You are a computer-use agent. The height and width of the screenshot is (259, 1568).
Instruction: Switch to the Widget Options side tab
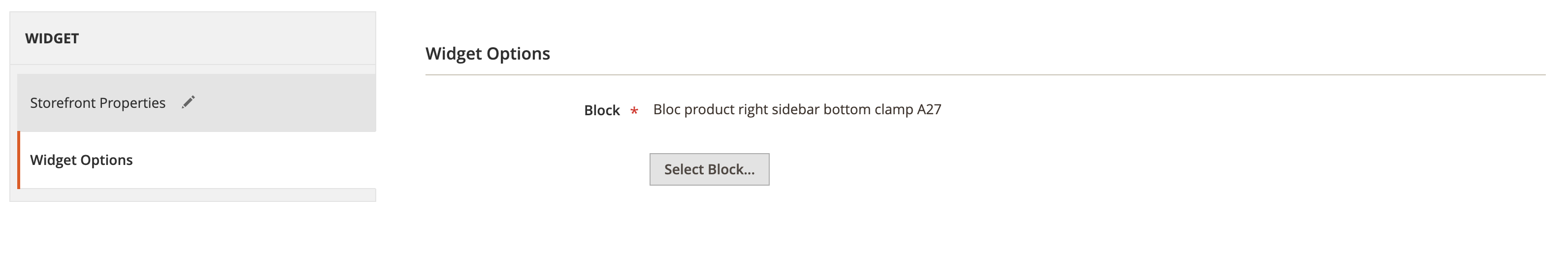tap(82, 160)
